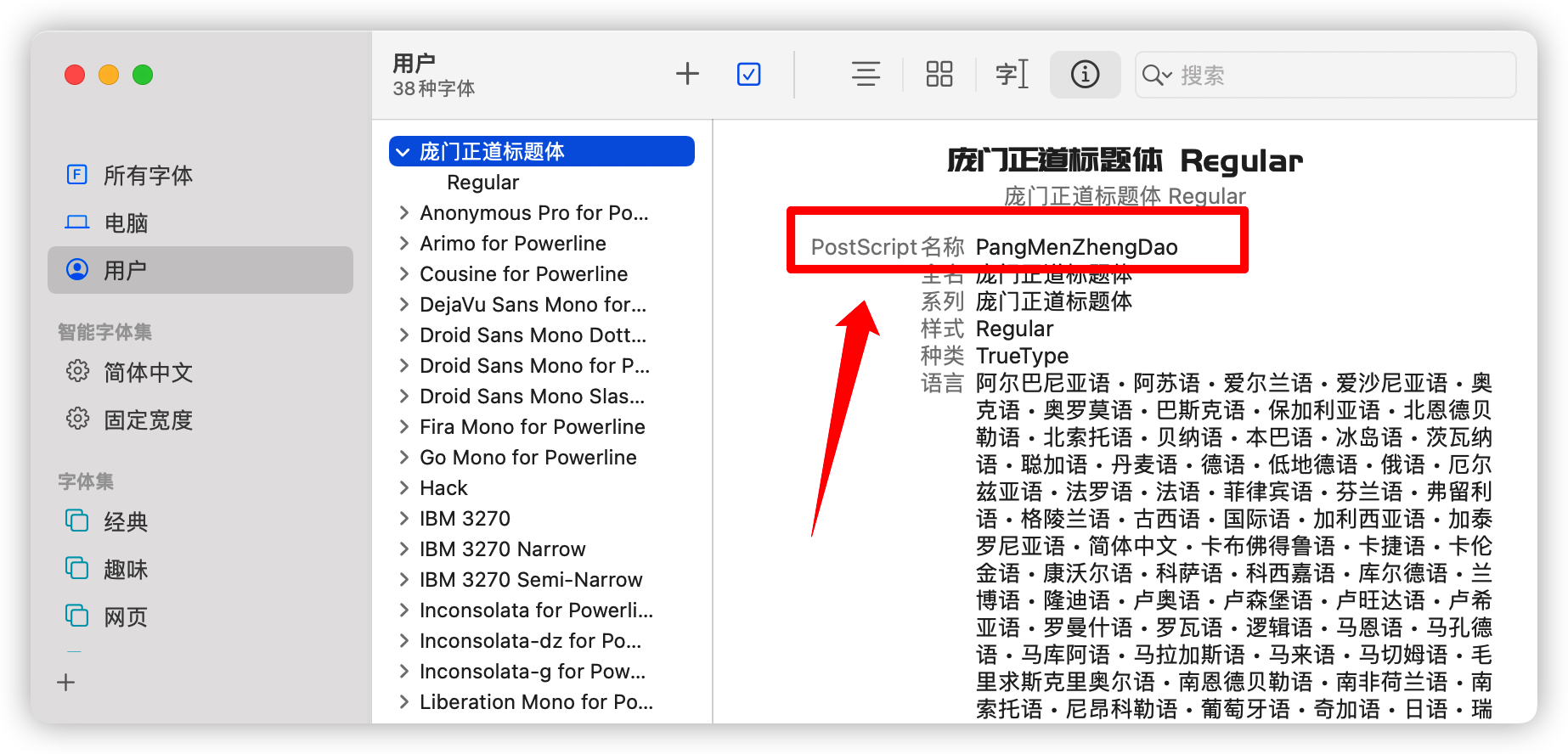
Task: Collapse the 庞门正道标题体 font family
Action: click(403, 152)
